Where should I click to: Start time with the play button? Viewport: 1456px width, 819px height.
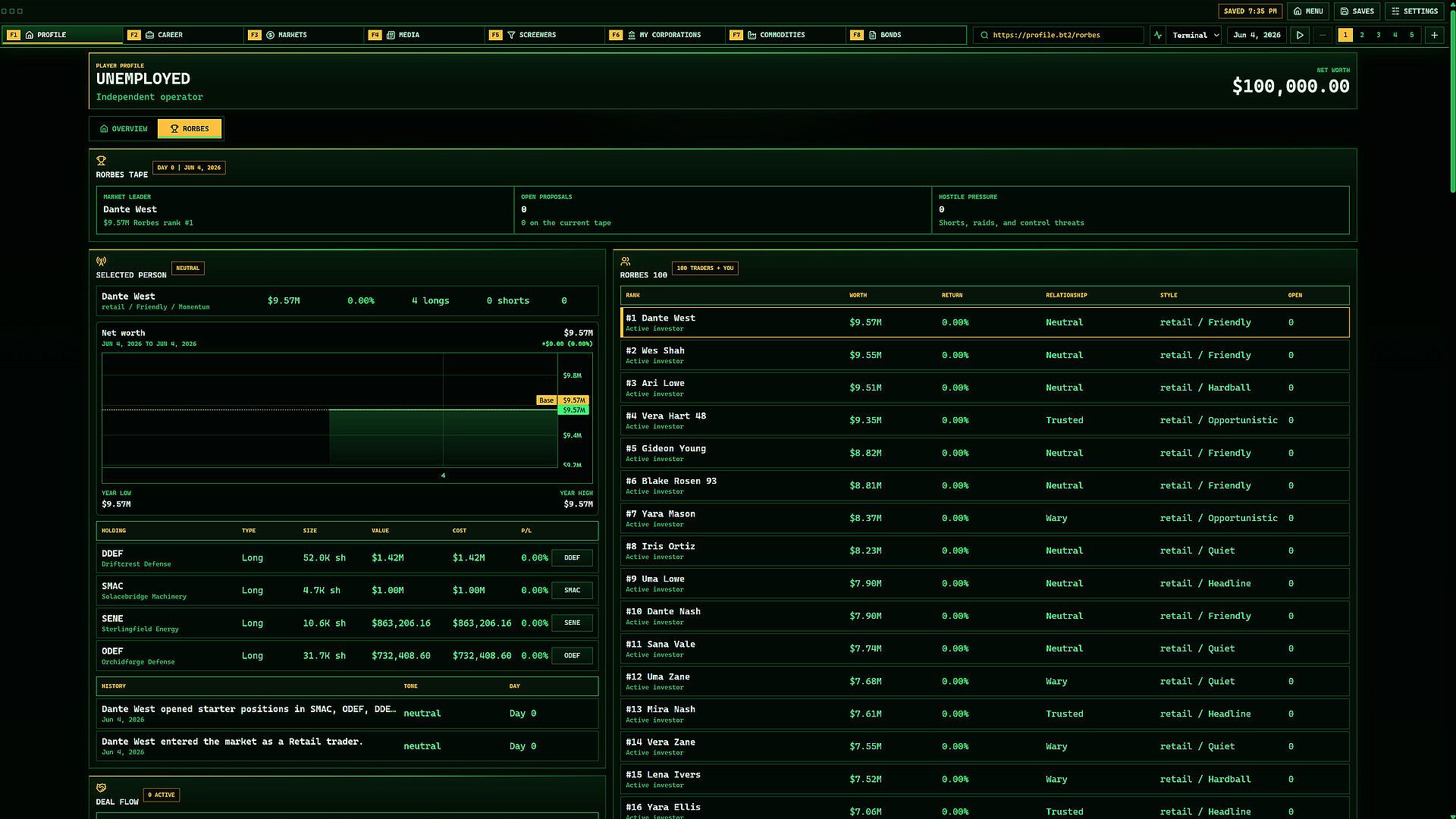[1300, 35]
